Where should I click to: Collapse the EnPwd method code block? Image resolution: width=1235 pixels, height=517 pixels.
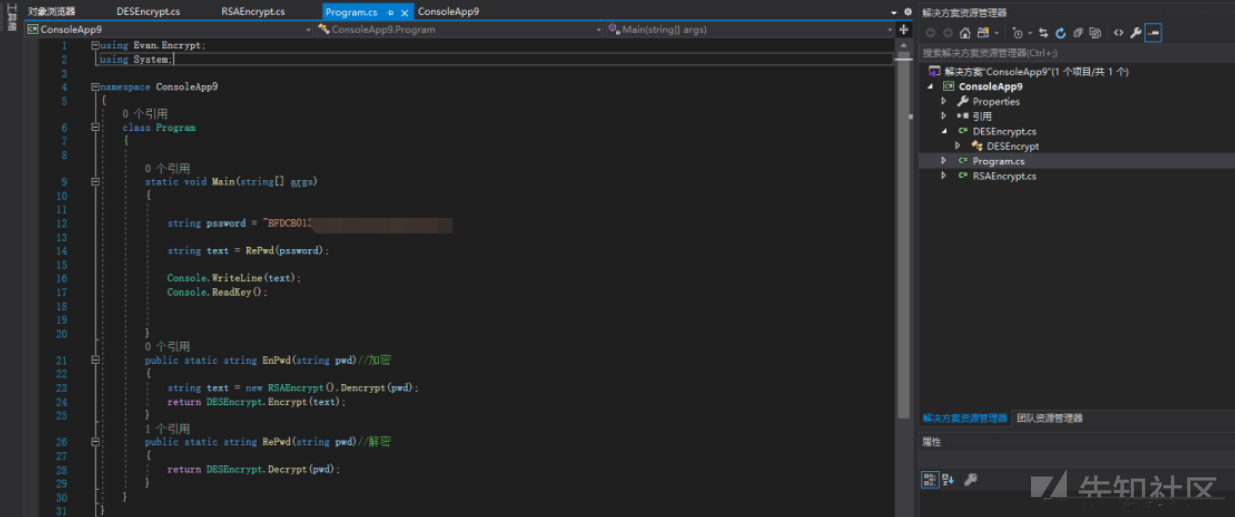(95, 360)
